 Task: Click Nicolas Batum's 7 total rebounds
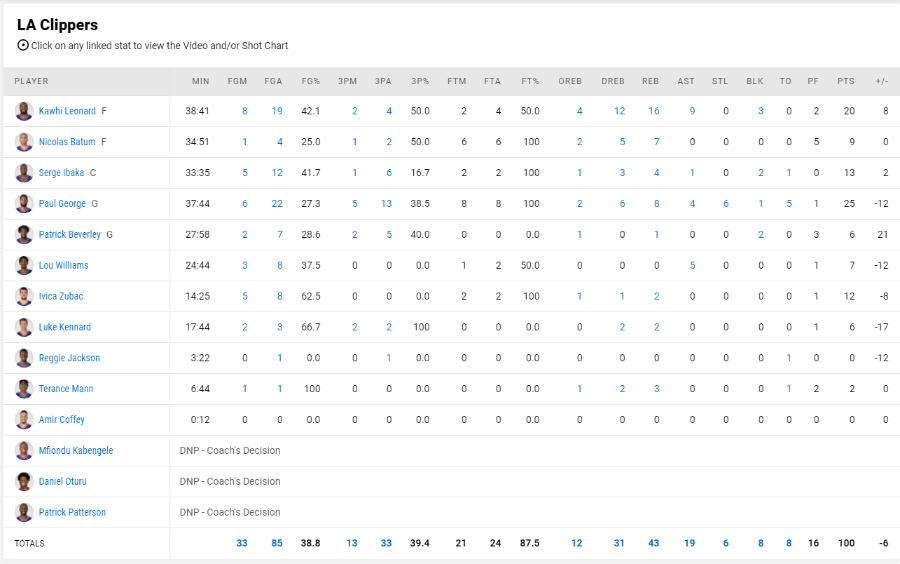pos(657,142)
